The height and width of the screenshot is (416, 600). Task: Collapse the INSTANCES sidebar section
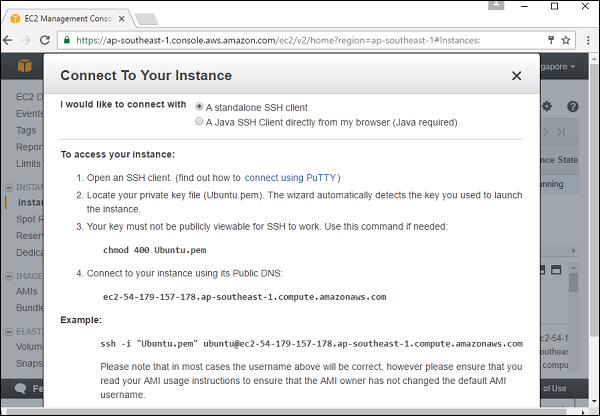point(9,187)
